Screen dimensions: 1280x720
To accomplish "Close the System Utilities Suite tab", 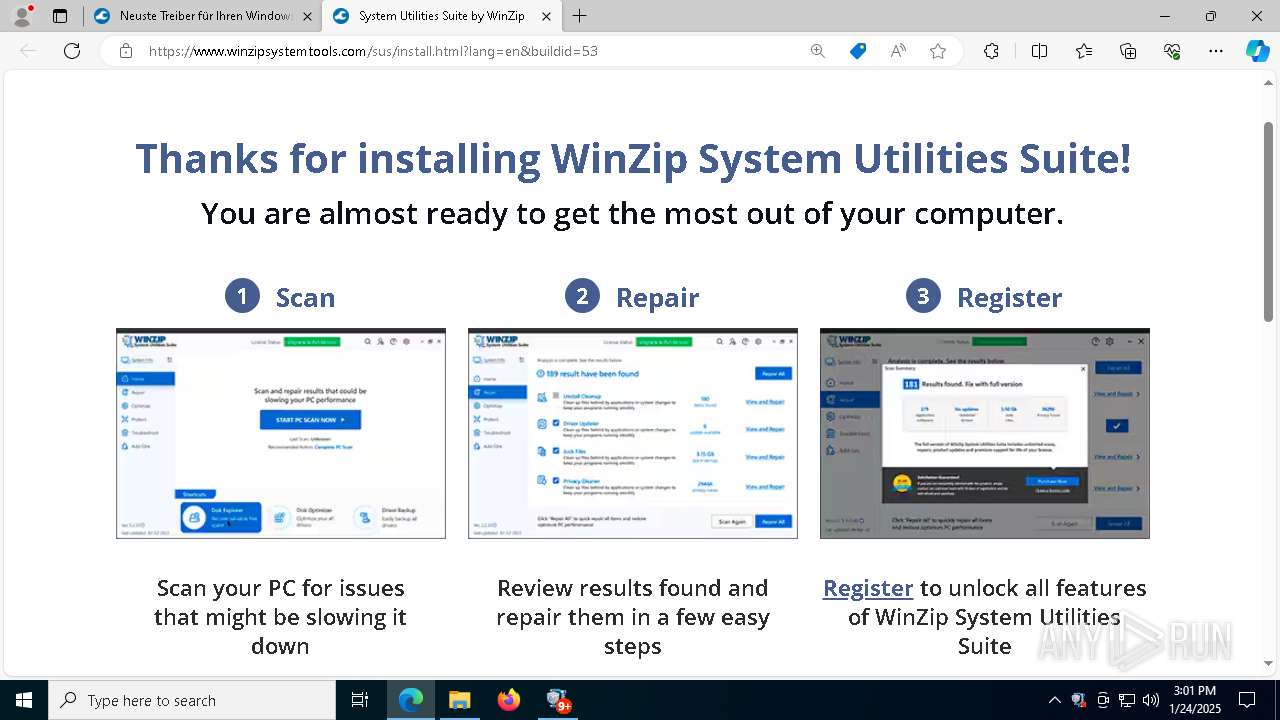I will [546, 16].
